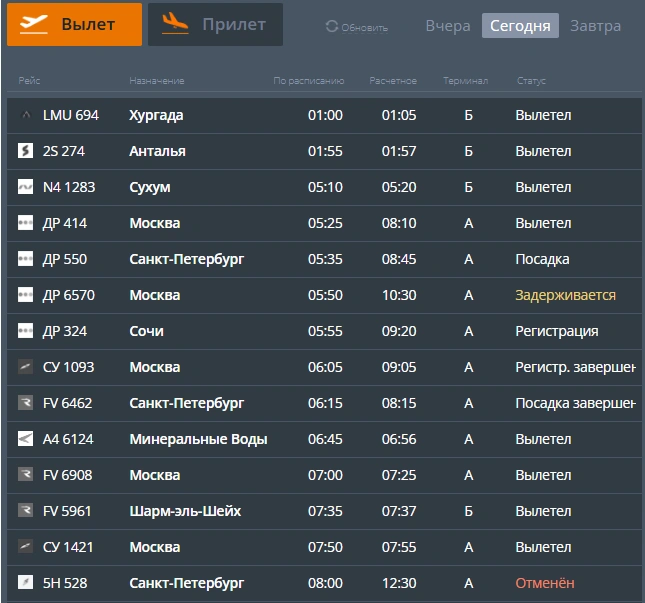This screenshot has height=603, width=645.
Task: Click estimated time 10:30 for ДР 6570
Action: click(399, 295)
